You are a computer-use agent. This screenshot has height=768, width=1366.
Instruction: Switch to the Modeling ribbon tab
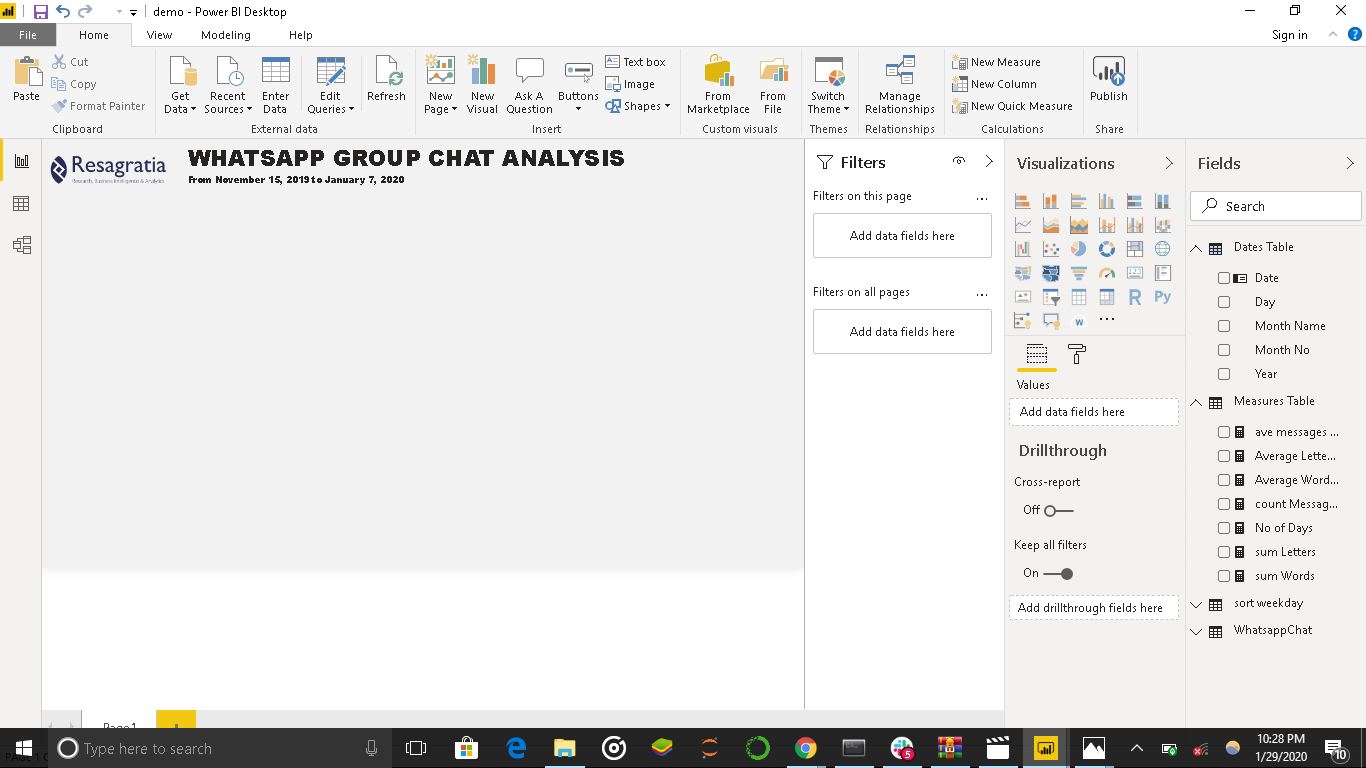226,34
